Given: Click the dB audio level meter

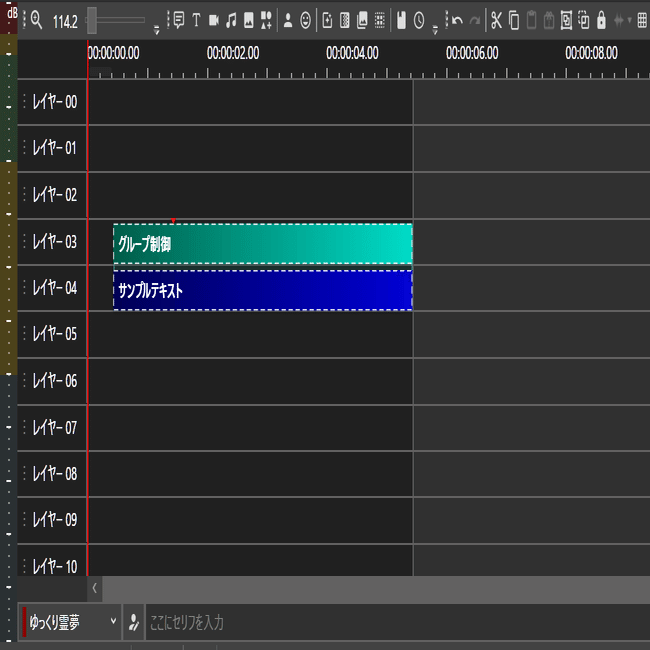Looking at the screenshot, I should pyautogui.click(x=9, y=325).
